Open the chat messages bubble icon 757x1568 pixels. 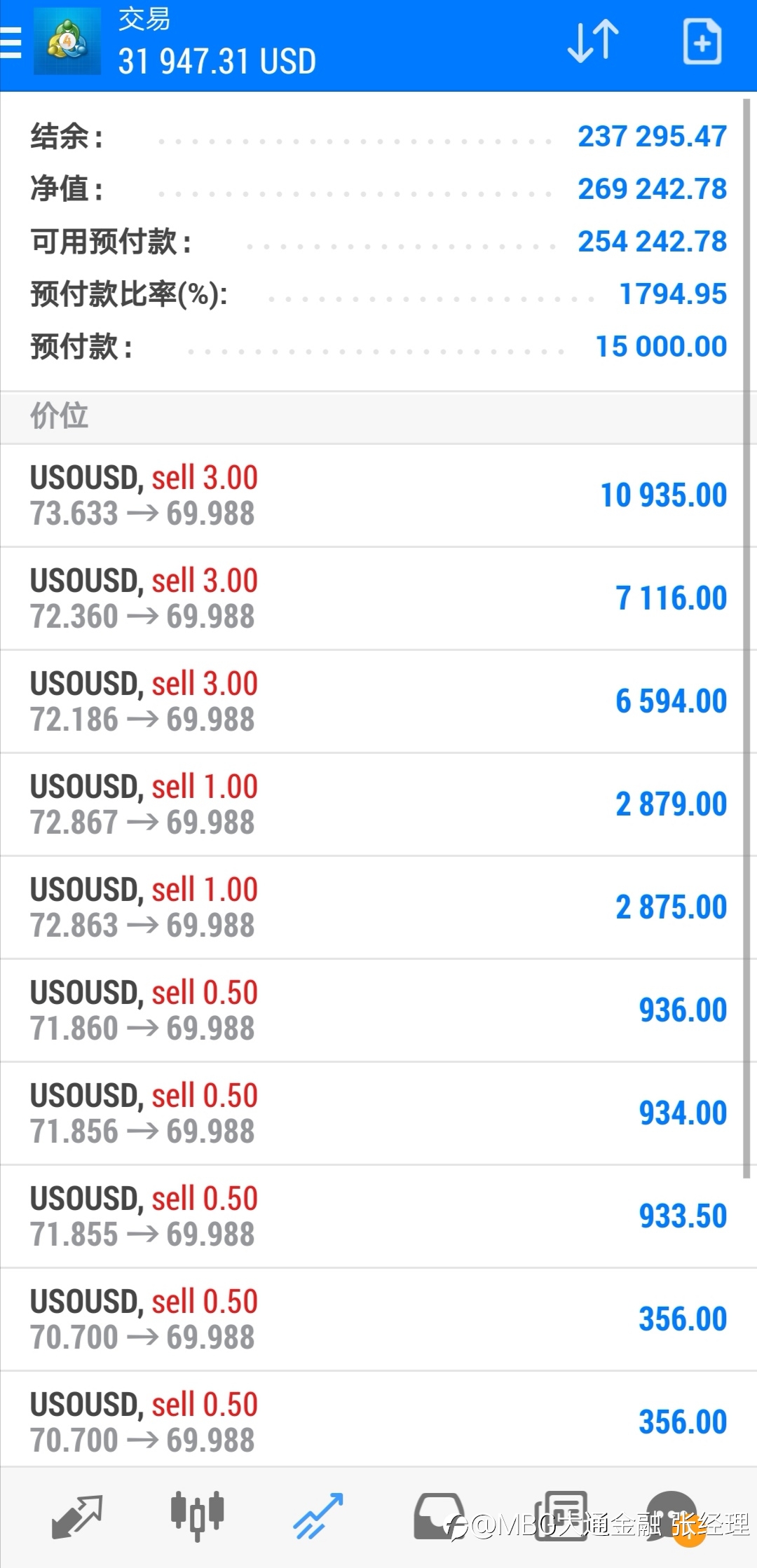pos(671,1516)
